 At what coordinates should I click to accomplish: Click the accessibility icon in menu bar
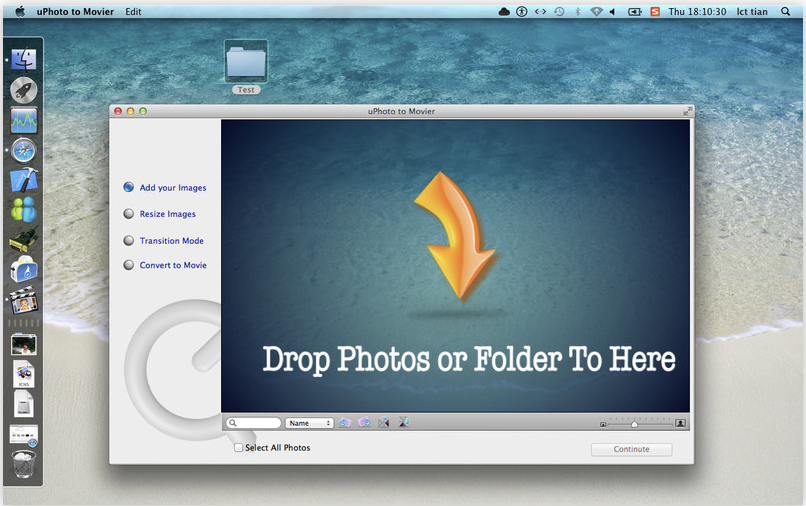pos(522,11)
